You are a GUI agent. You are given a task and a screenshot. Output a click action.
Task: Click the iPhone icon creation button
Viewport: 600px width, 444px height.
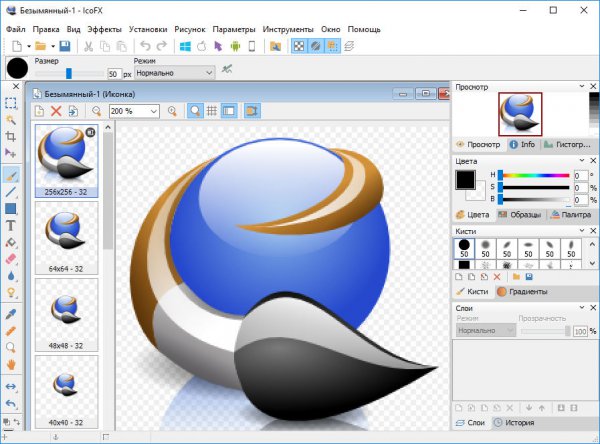252,47
